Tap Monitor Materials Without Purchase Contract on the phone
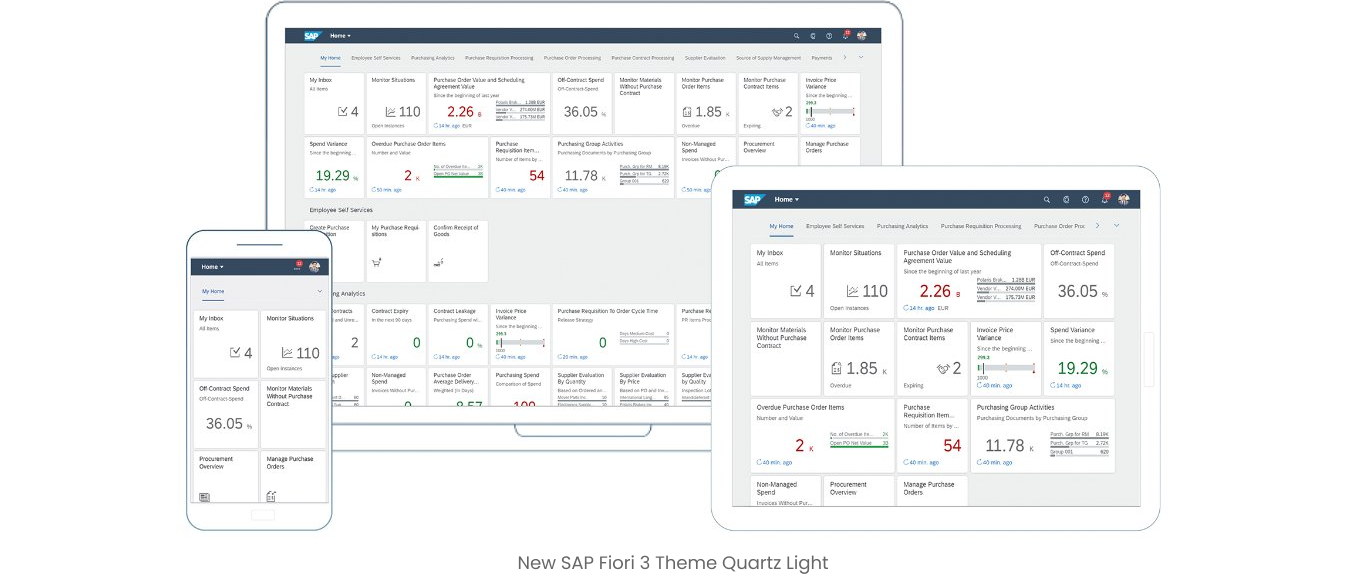This screenshot has width=1350, height=586. [x=295, y=412]
